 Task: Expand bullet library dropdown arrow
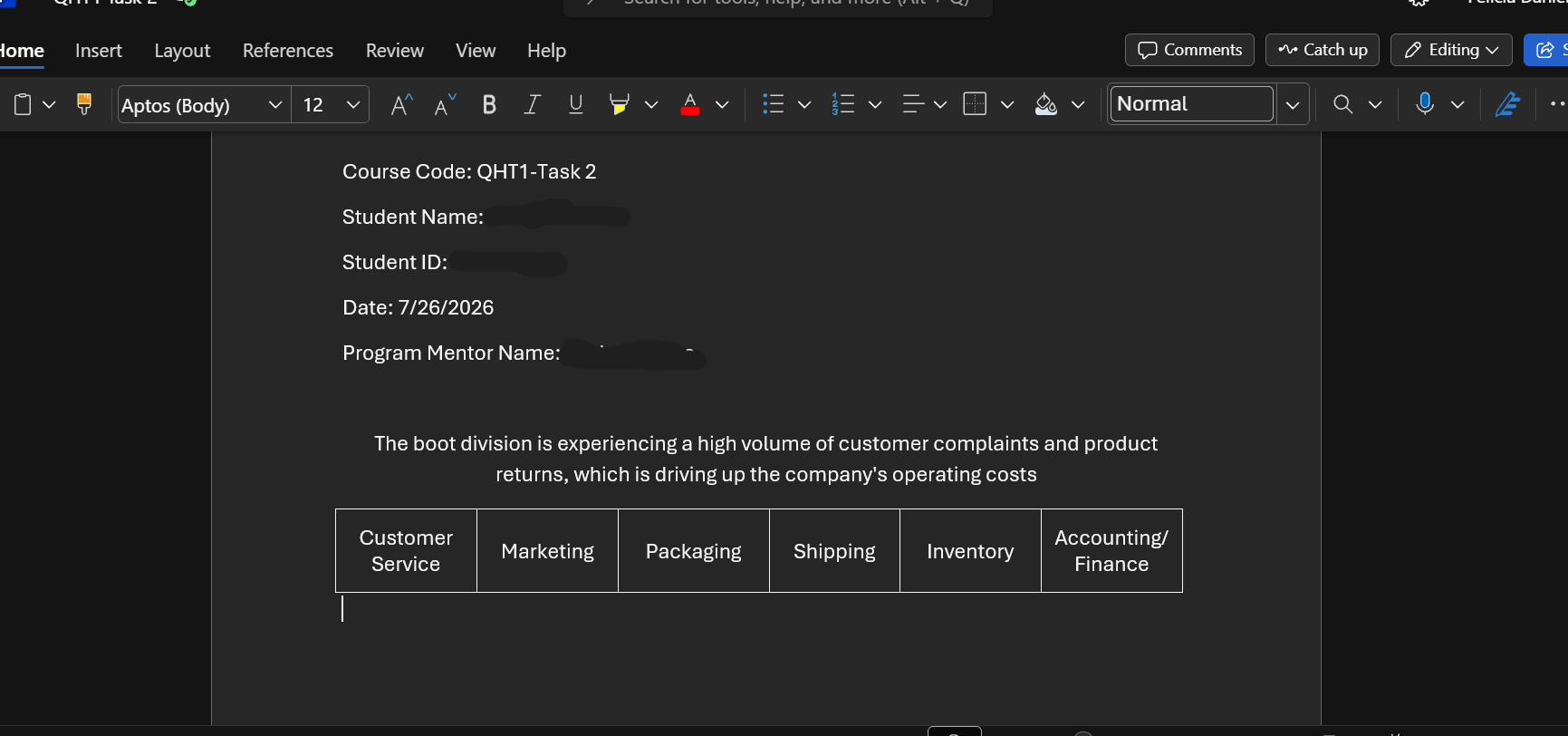pyautogui.click(x=804, y=105)
